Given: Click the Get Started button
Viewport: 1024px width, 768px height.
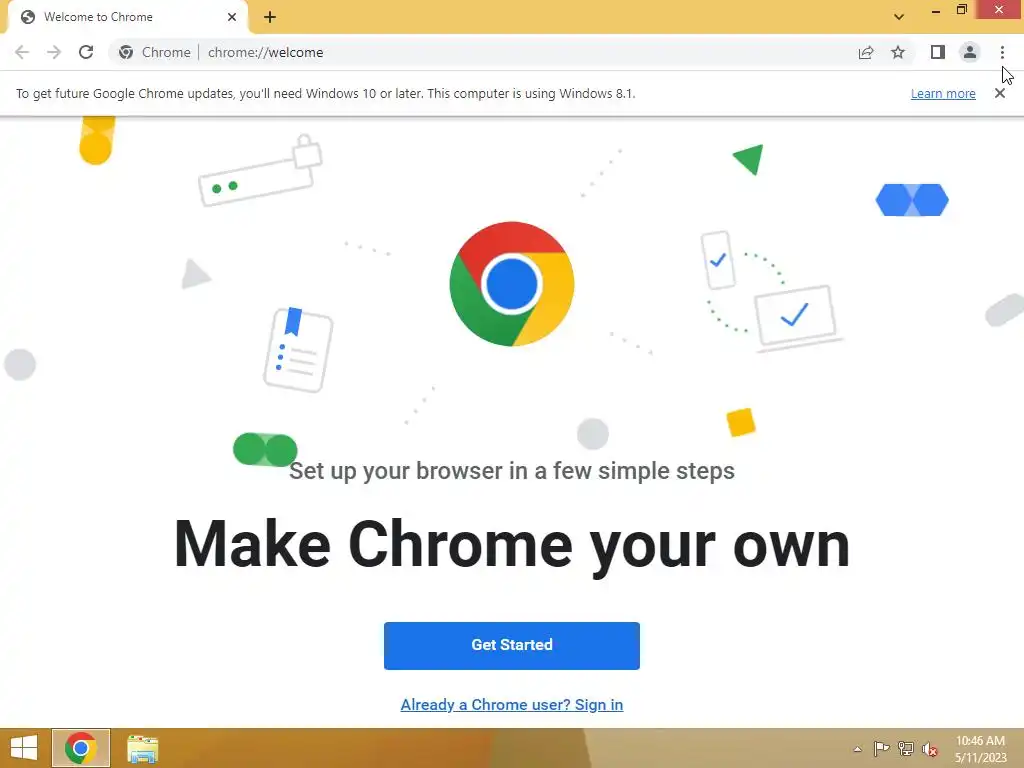Looking at the screenshot, I should click(511, 645).
